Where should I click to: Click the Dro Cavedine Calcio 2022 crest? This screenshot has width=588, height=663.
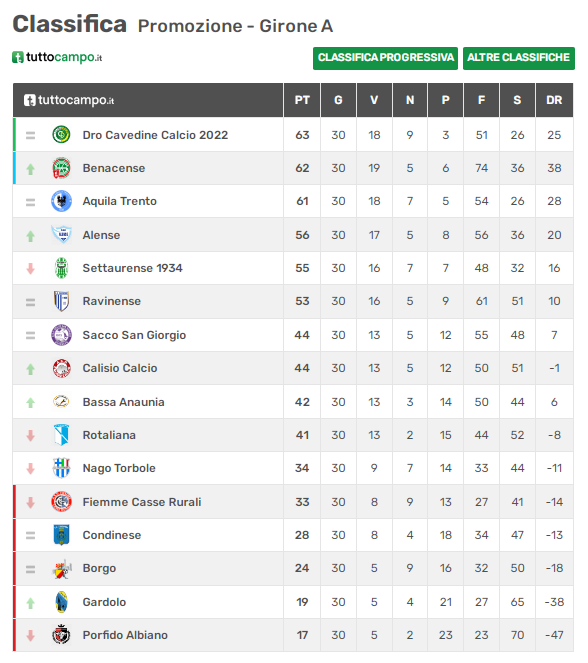(61, 134)
